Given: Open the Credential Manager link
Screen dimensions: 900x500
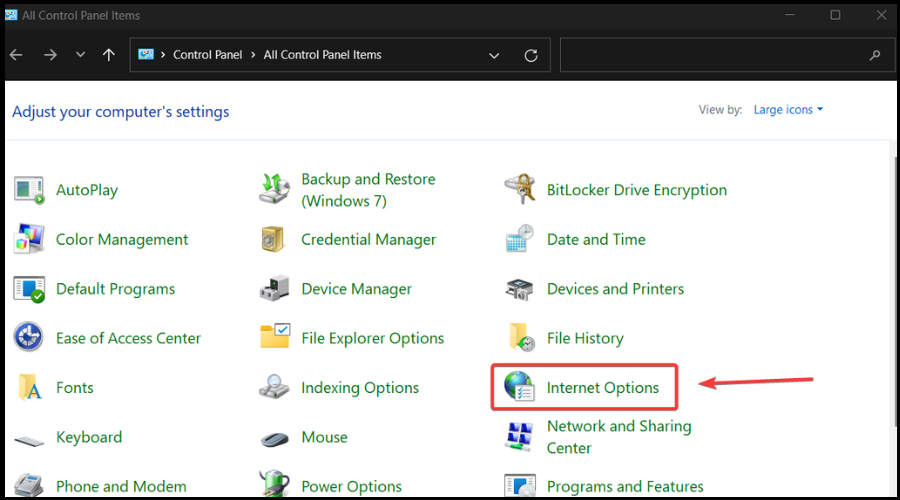Looking at the screenshot, I should [x=368, y=239].
